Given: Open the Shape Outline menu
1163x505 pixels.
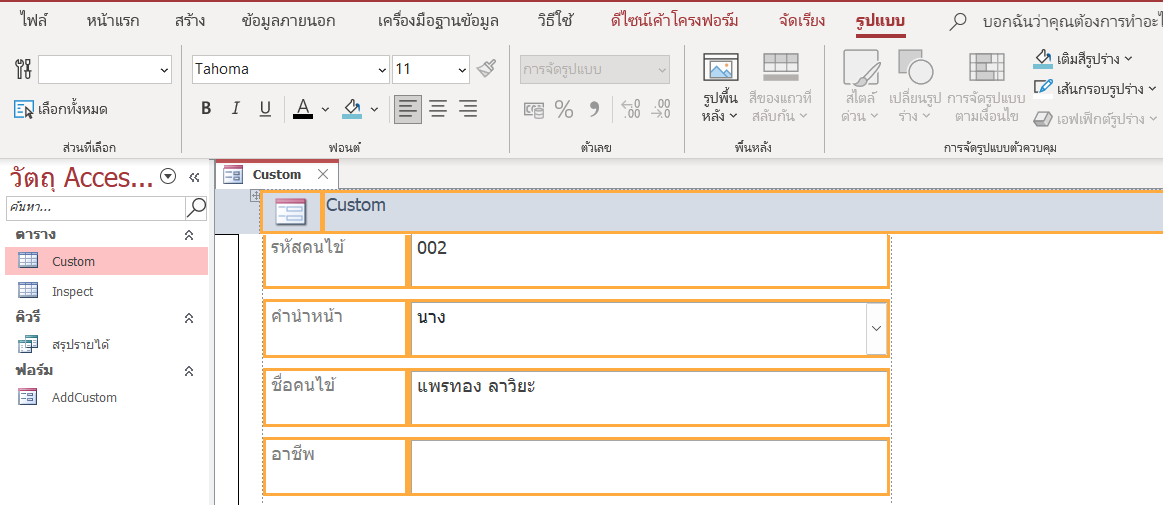Looking at the screenshot, I should (1095, 89).
